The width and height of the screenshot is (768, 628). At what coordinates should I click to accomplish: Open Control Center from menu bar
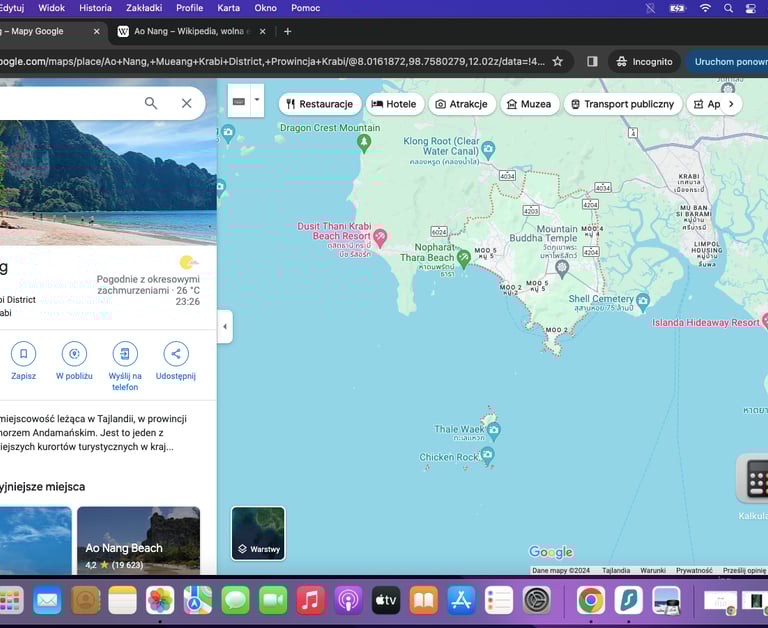click(750, 8)
